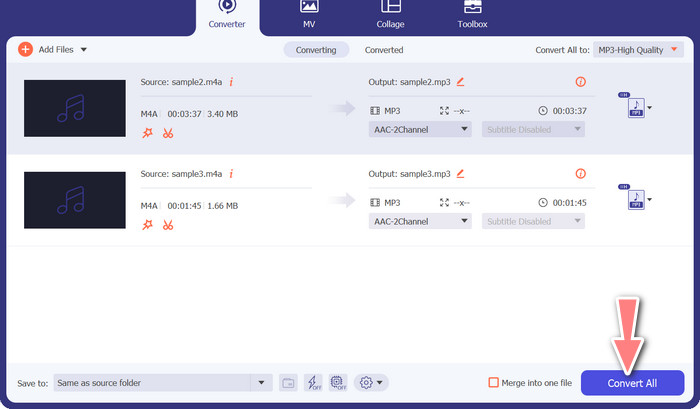Click the 1.66 MB file size
700x409 pixels.
(x=222, y=206)
